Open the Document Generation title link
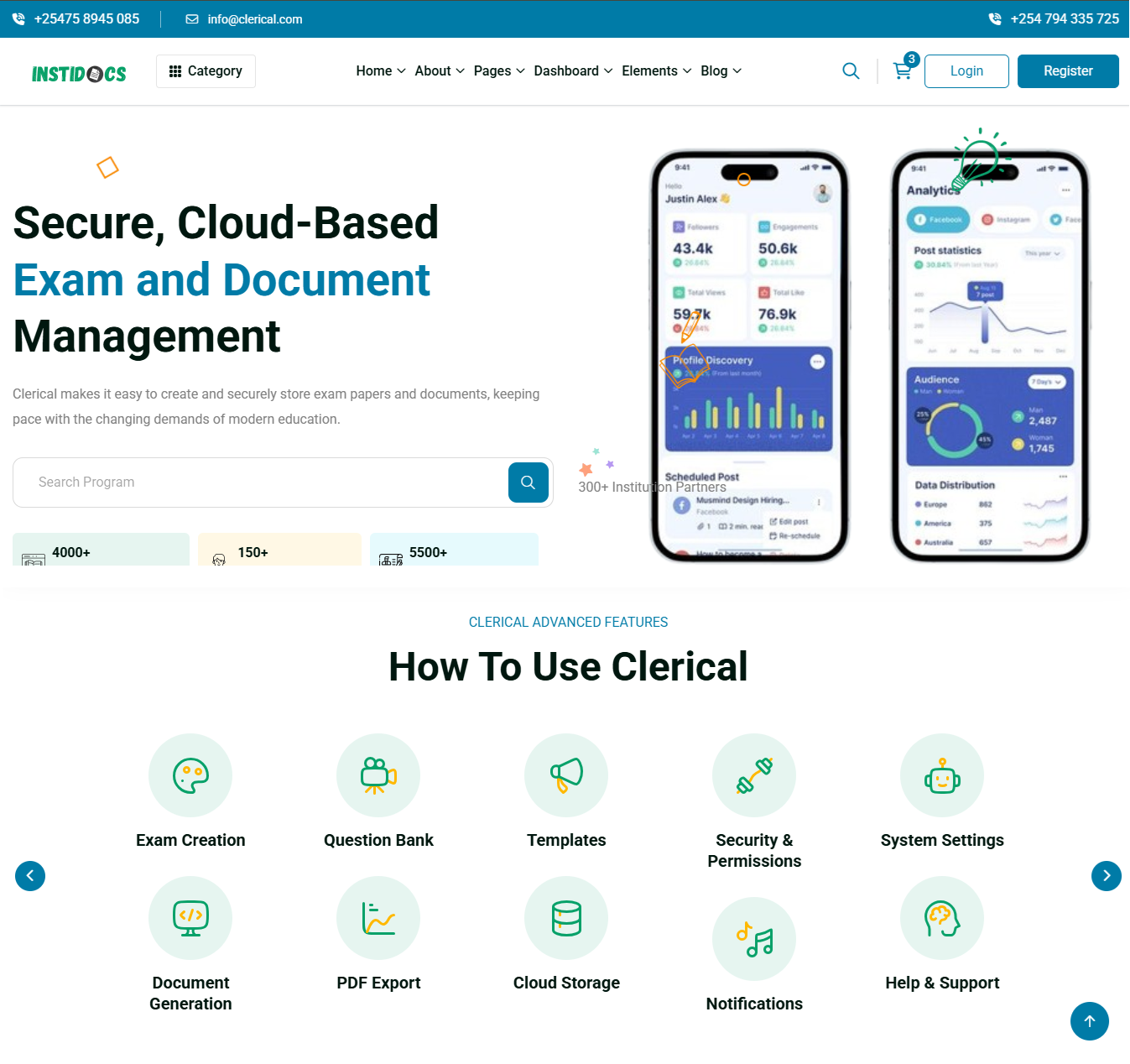The width and height of the screenshot is (1130, 1064). 190,994
